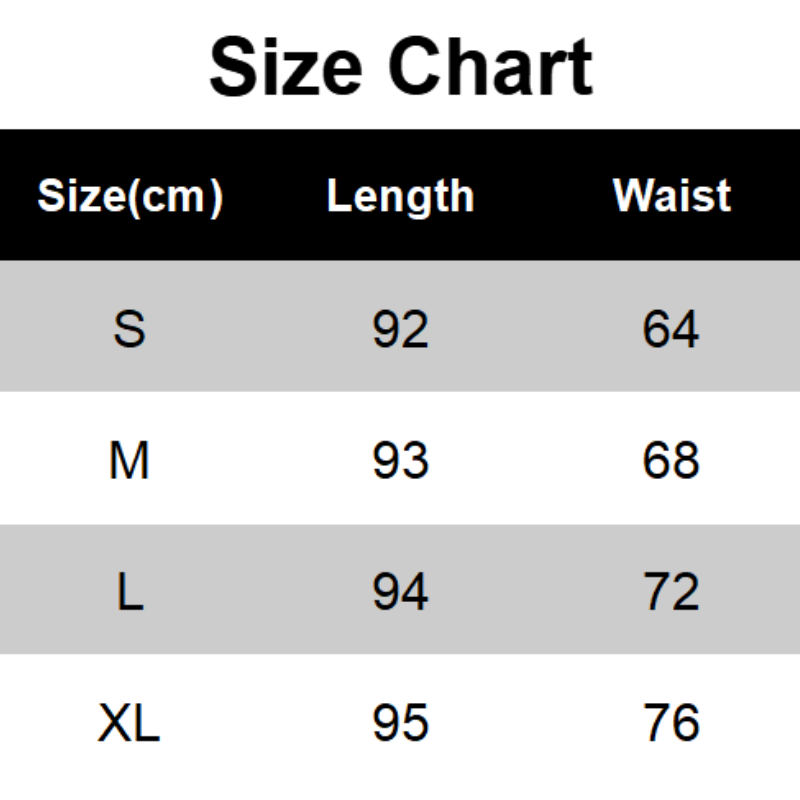
Task: Select the Length column header
Action: point(400,196)
